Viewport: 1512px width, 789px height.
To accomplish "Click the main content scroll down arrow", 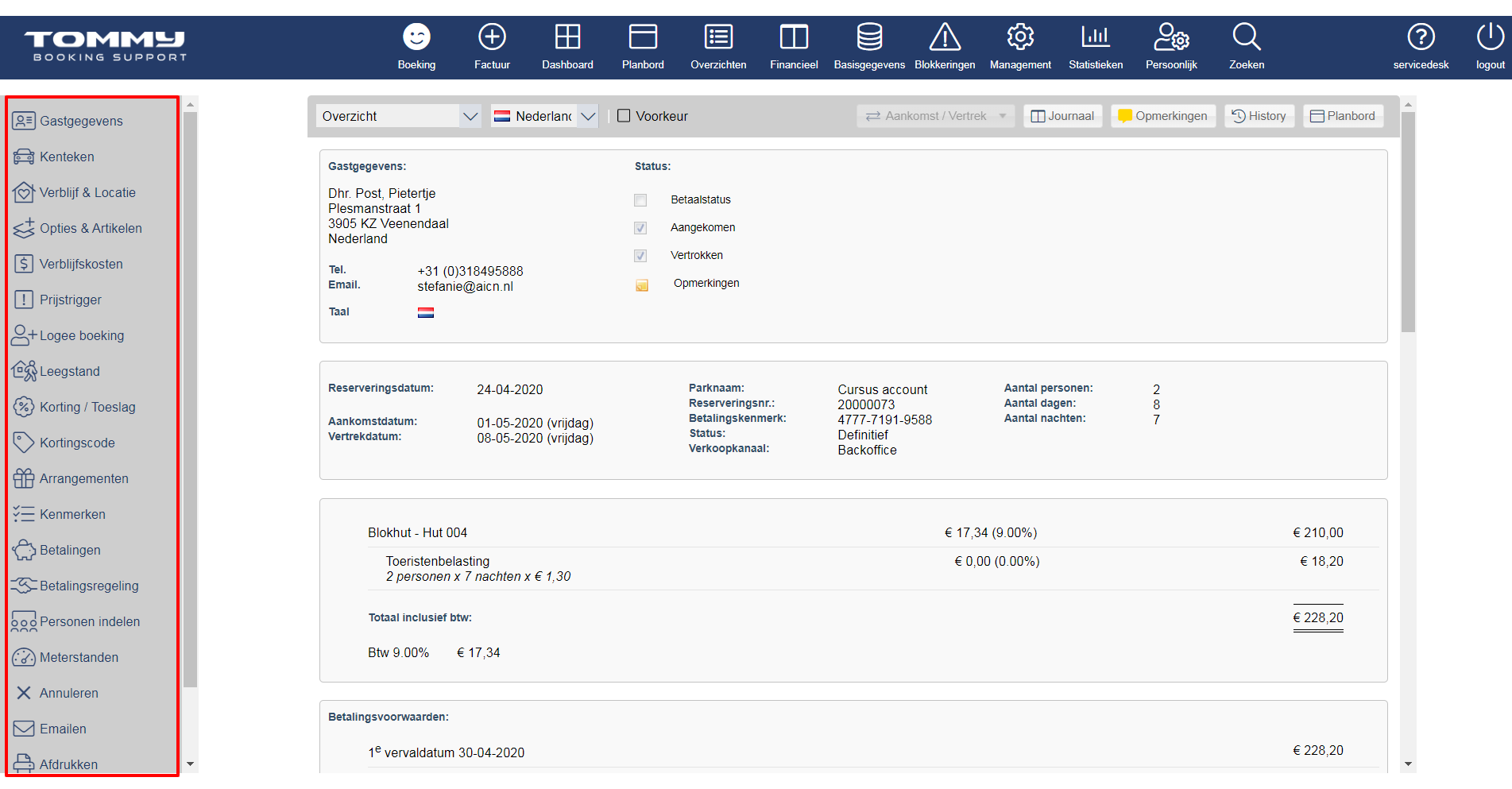I will [x=1408, y=764].
